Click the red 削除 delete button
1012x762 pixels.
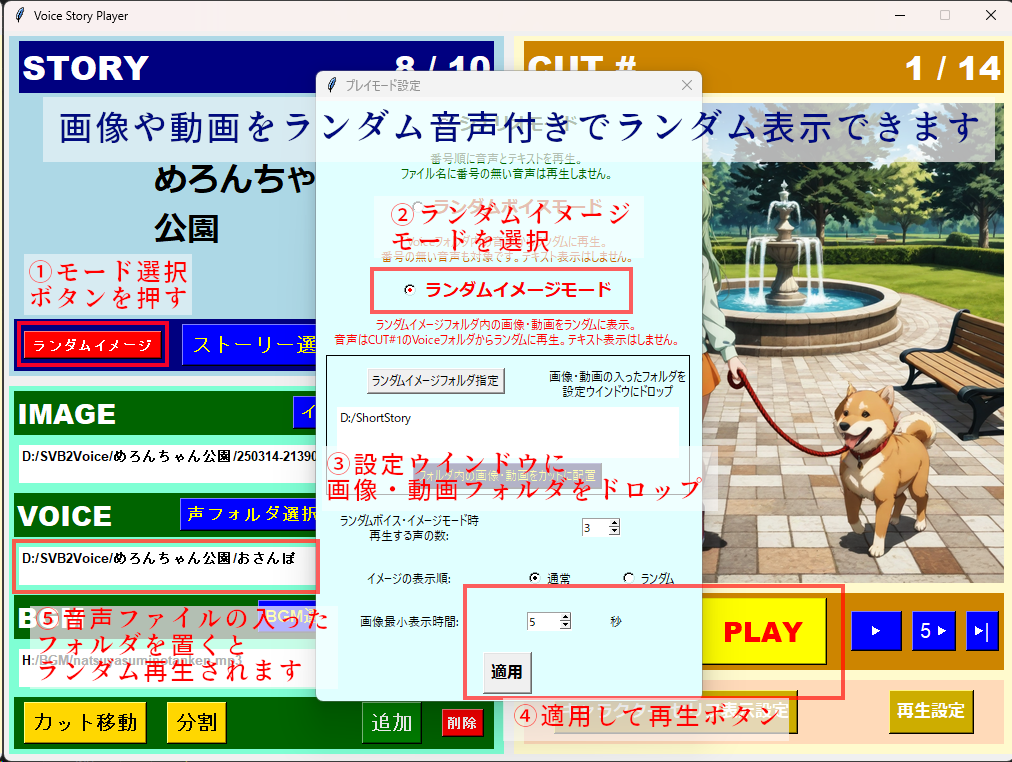pos(462,723)
